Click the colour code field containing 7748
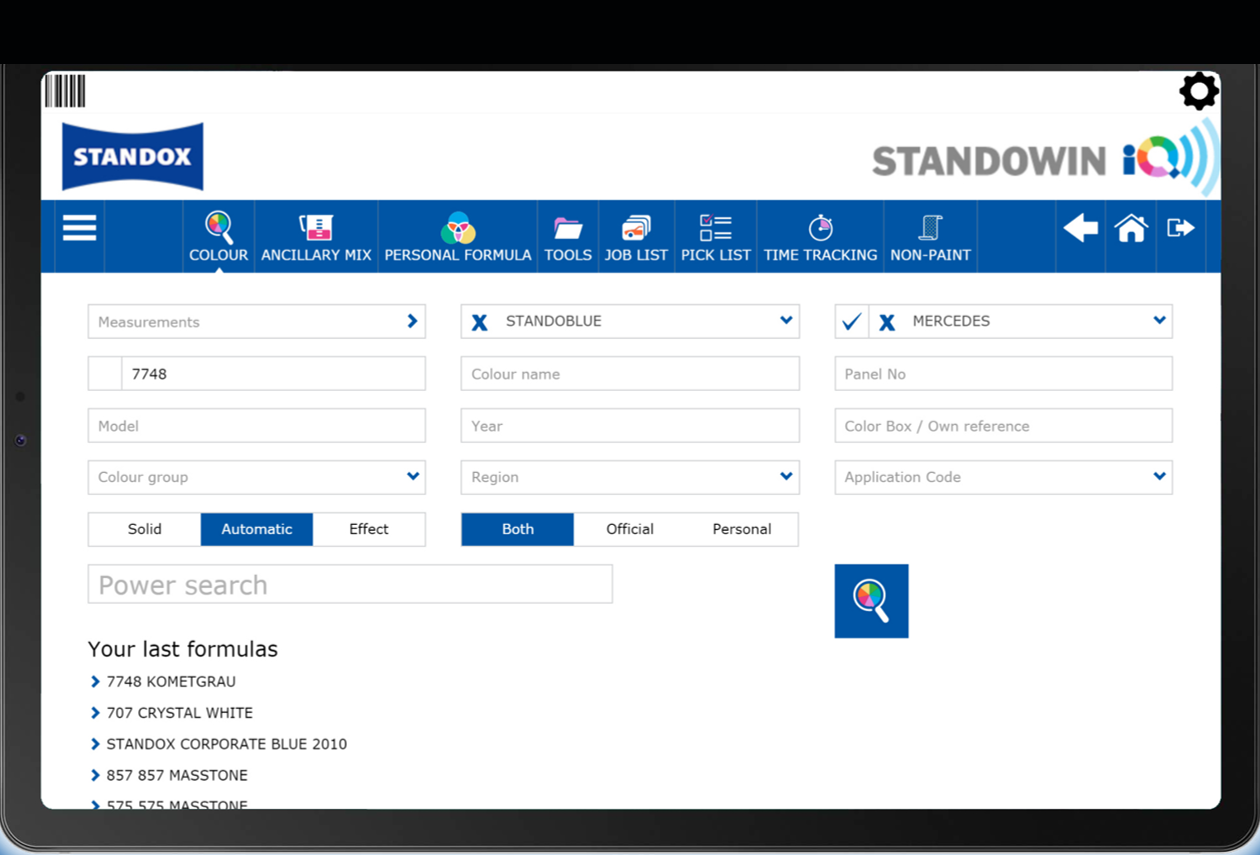 273,374
